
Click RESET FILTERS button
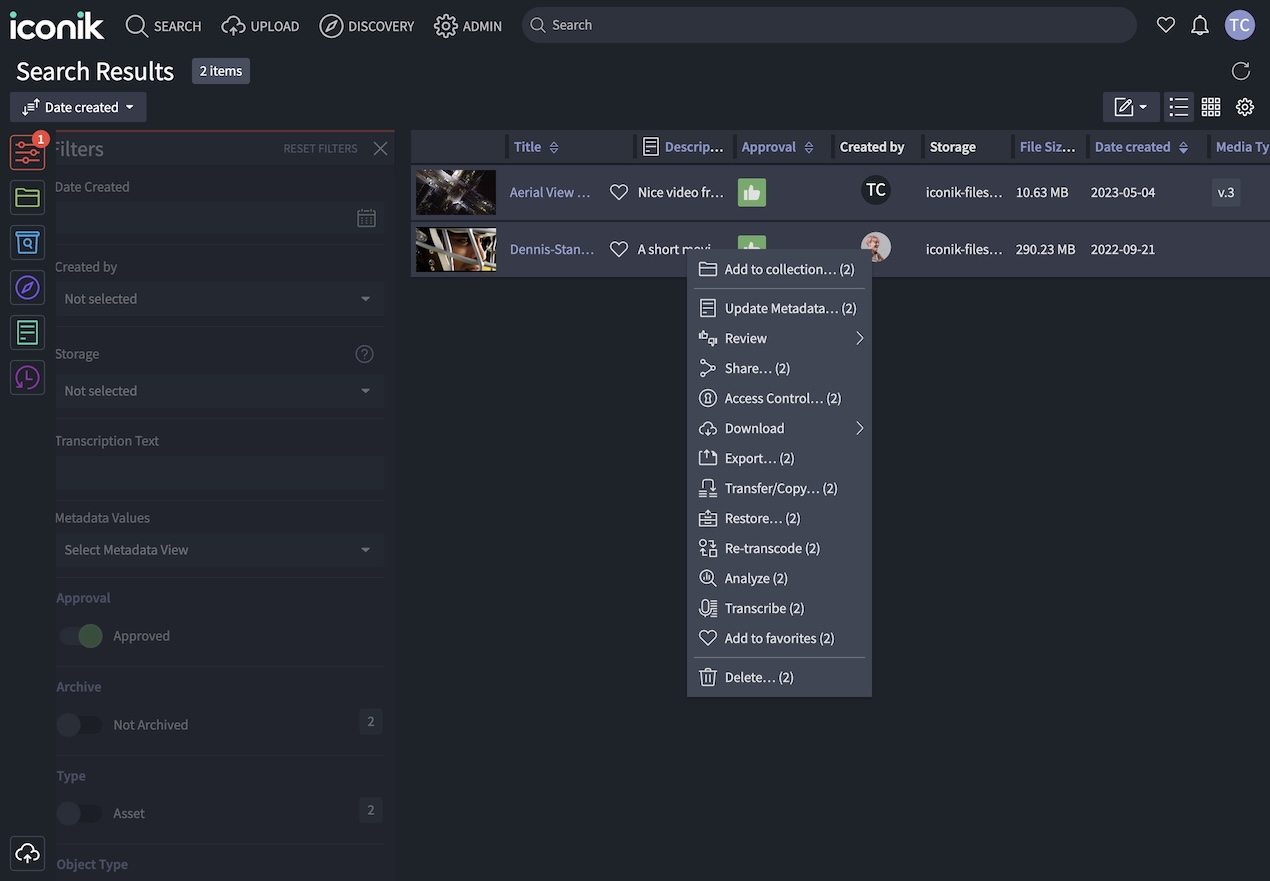320,149
